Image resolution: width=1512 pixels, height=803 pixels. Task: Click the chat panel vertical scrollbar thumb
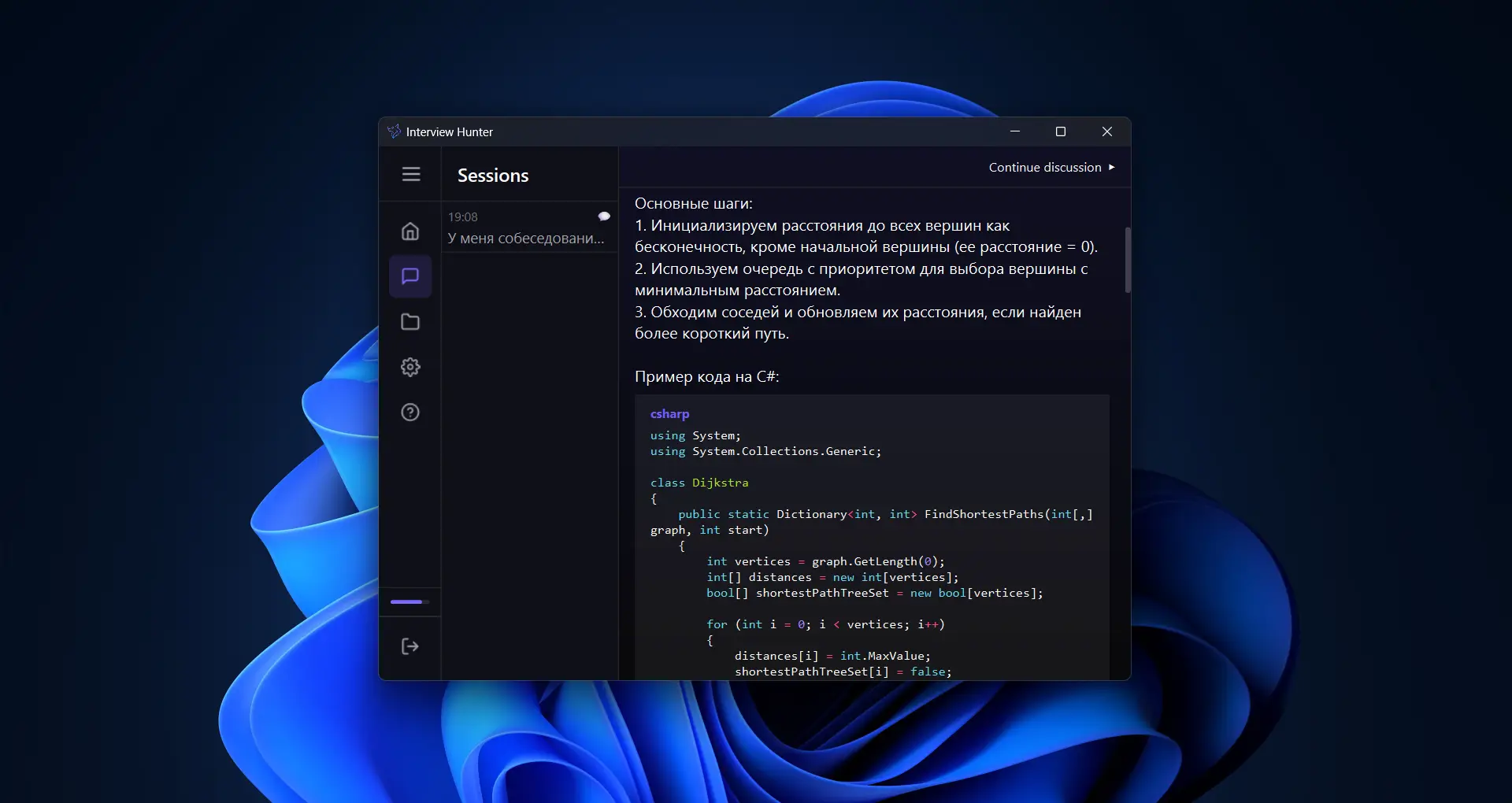point(1128,260)
